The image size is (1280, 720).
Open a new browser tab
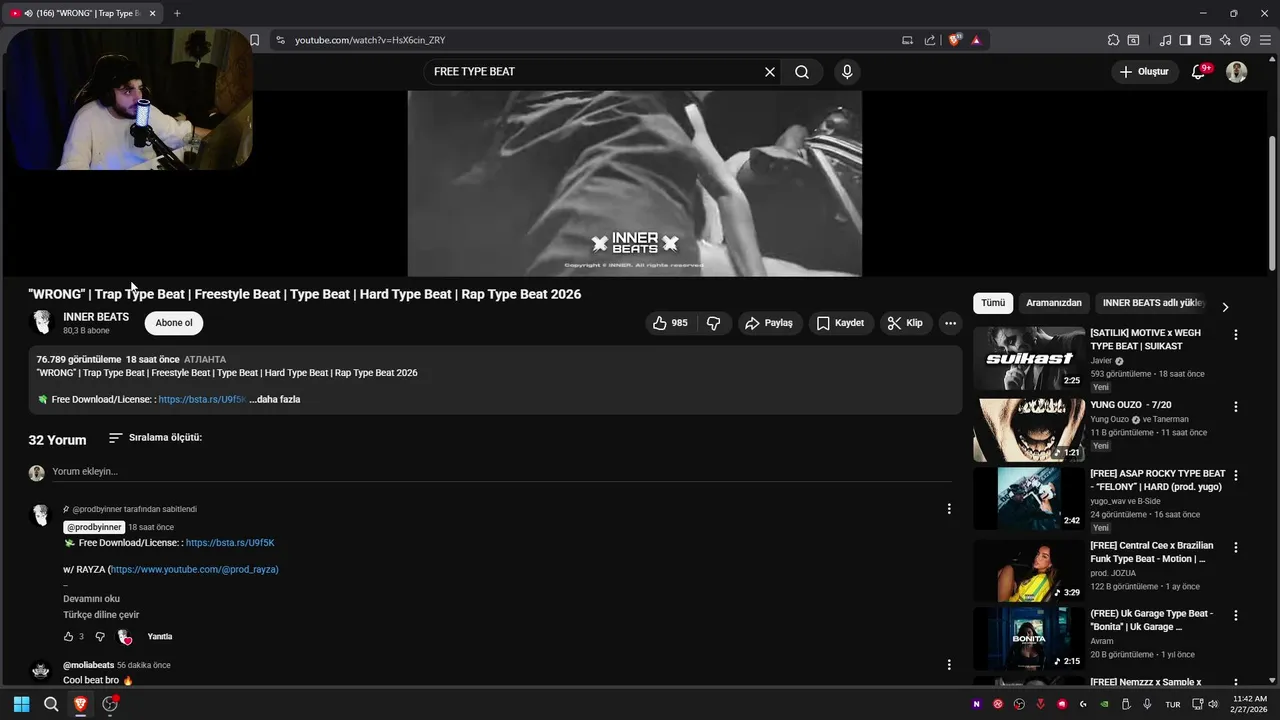177,13
